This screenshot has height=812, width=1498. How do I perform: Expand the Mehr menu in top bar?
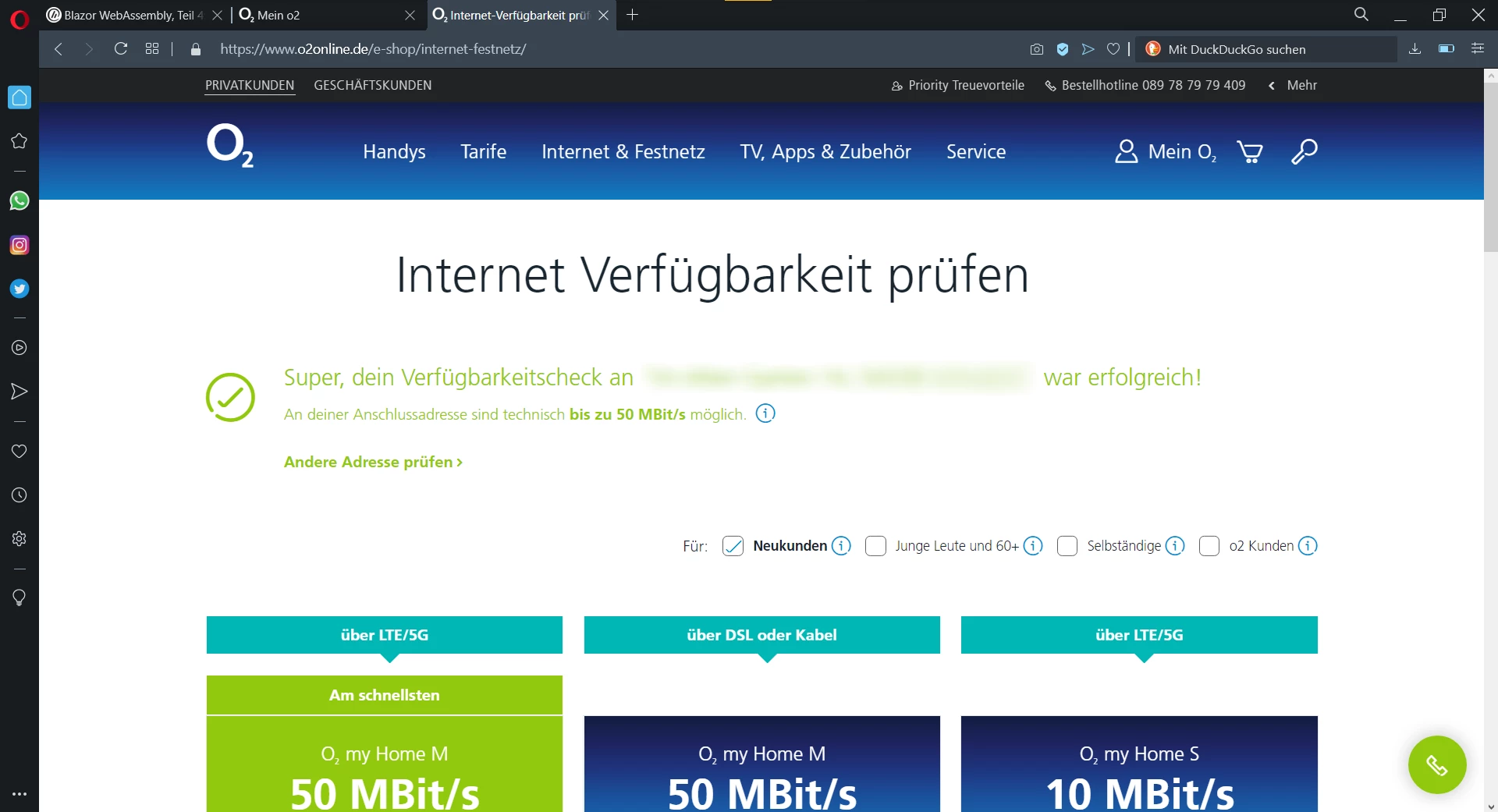1293,85
